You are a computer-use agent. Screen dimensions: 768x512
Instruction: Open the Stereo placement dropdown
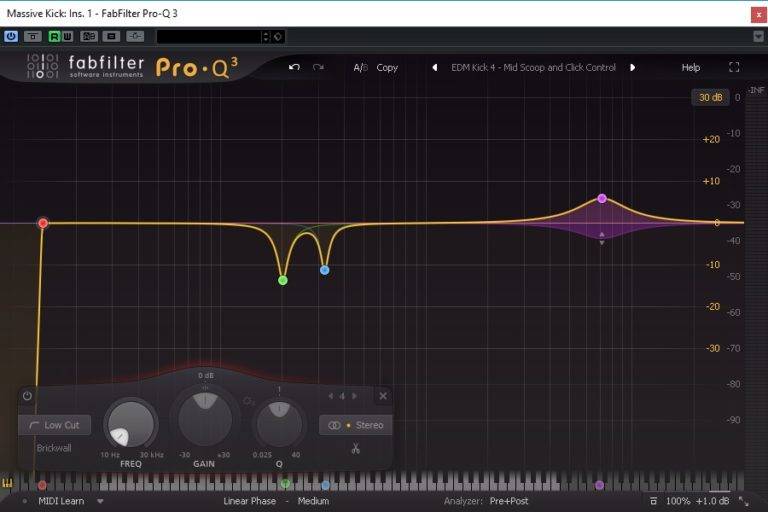point(356,425)
